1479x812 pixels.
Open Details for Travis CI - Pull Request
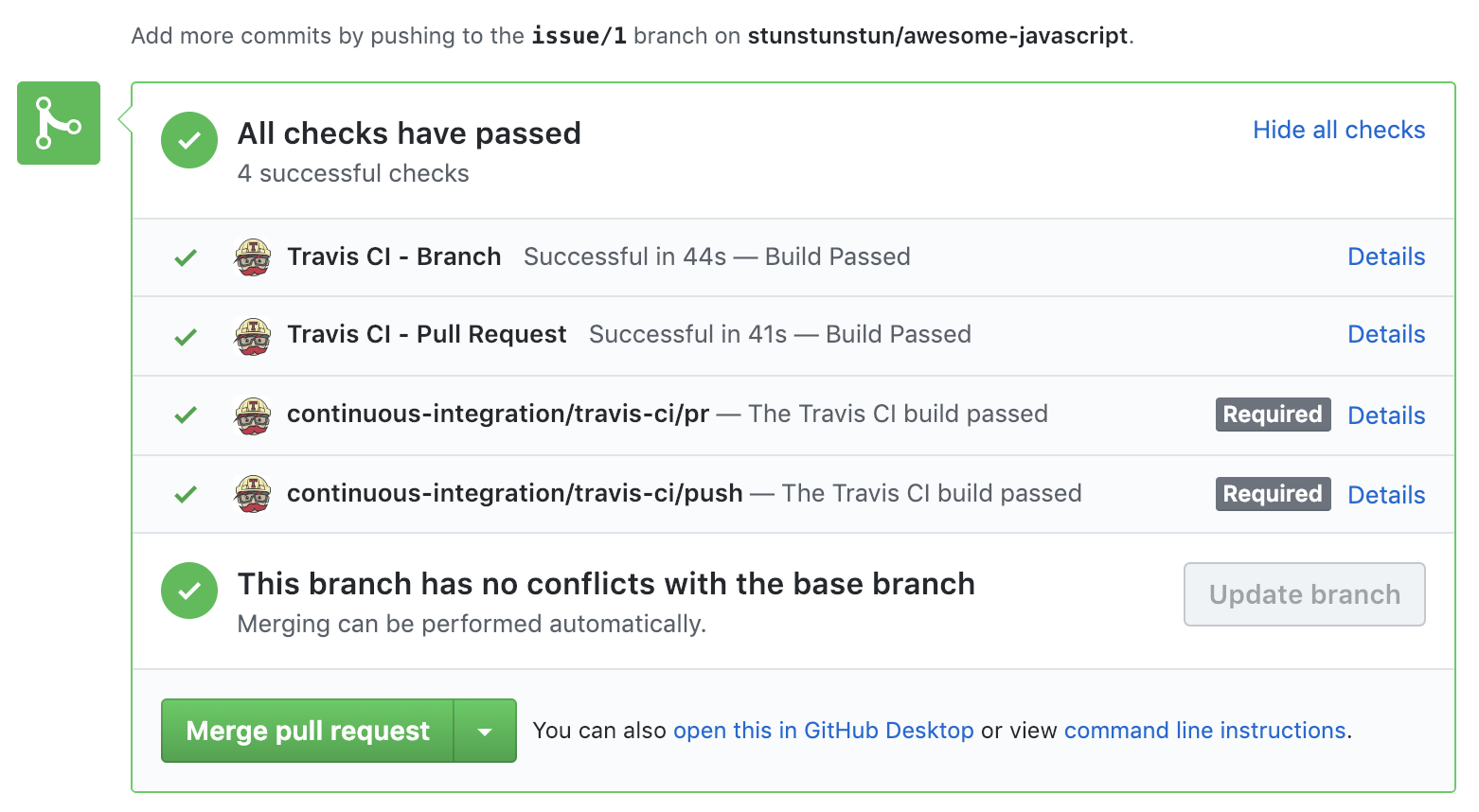1385,334
